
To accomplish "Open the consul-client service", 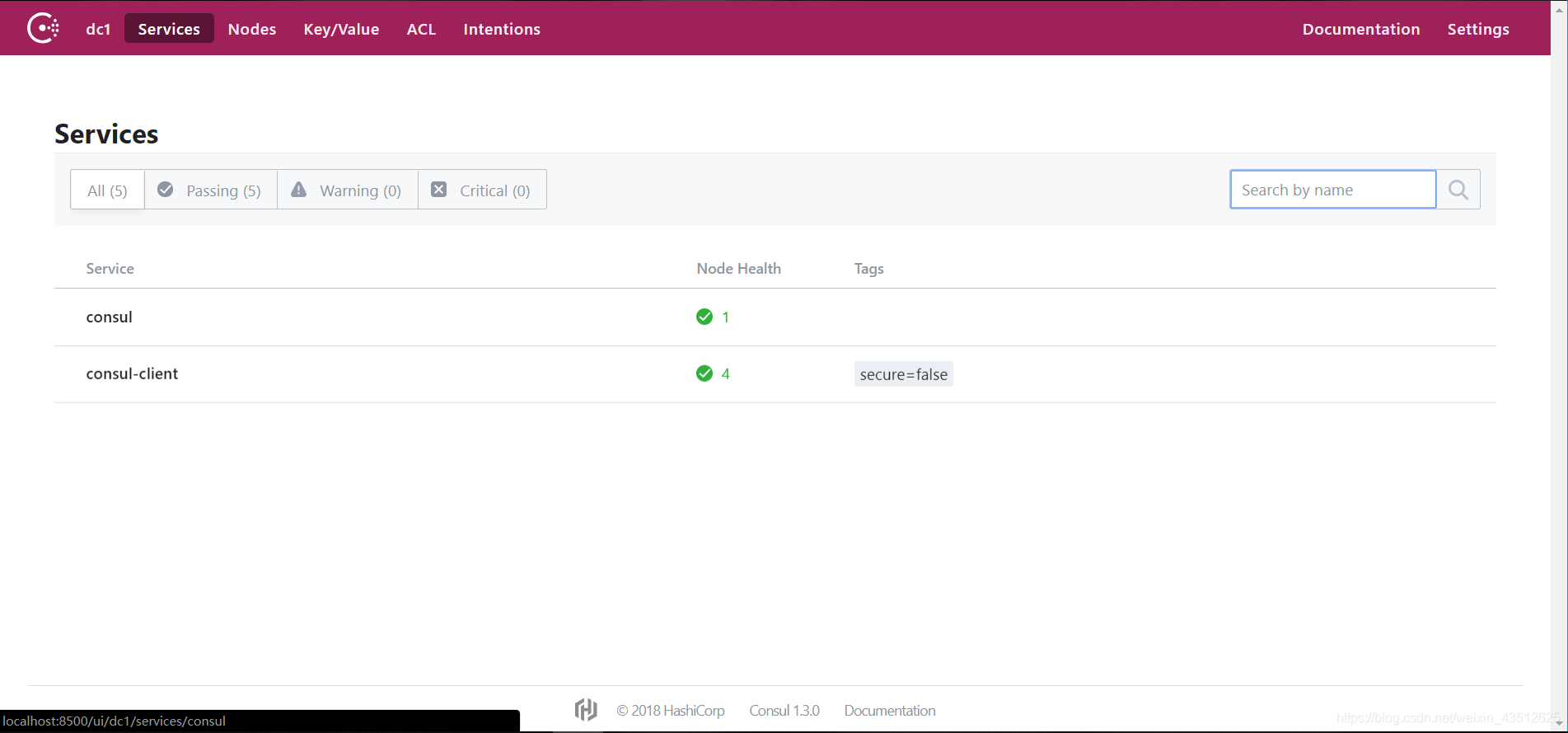I will coord(132,374).
